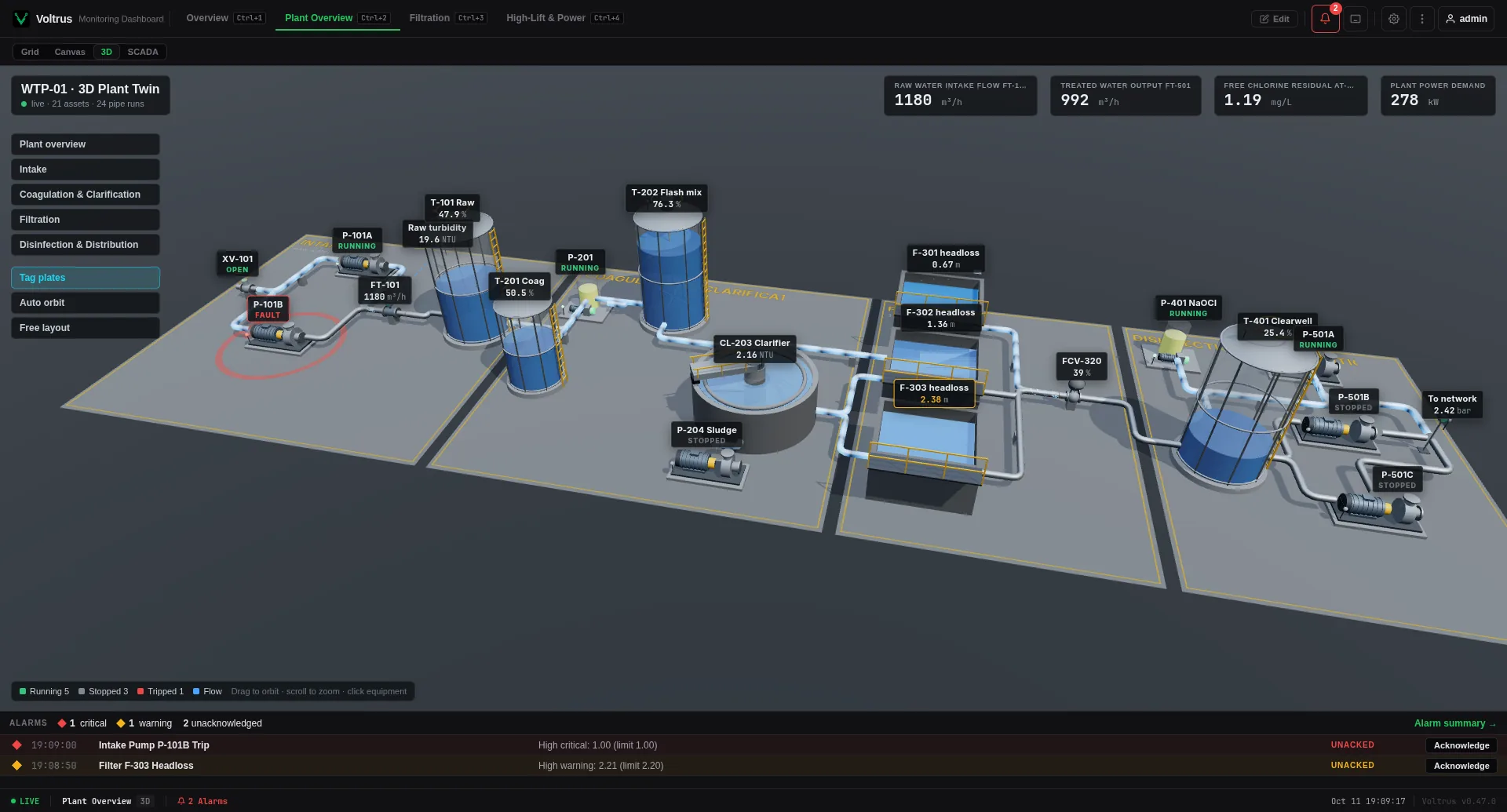Acknowledge the Filter F-303 Headloss alarm
Image resolution: width=1507 pixels, height=812 pixels.
1461,766
